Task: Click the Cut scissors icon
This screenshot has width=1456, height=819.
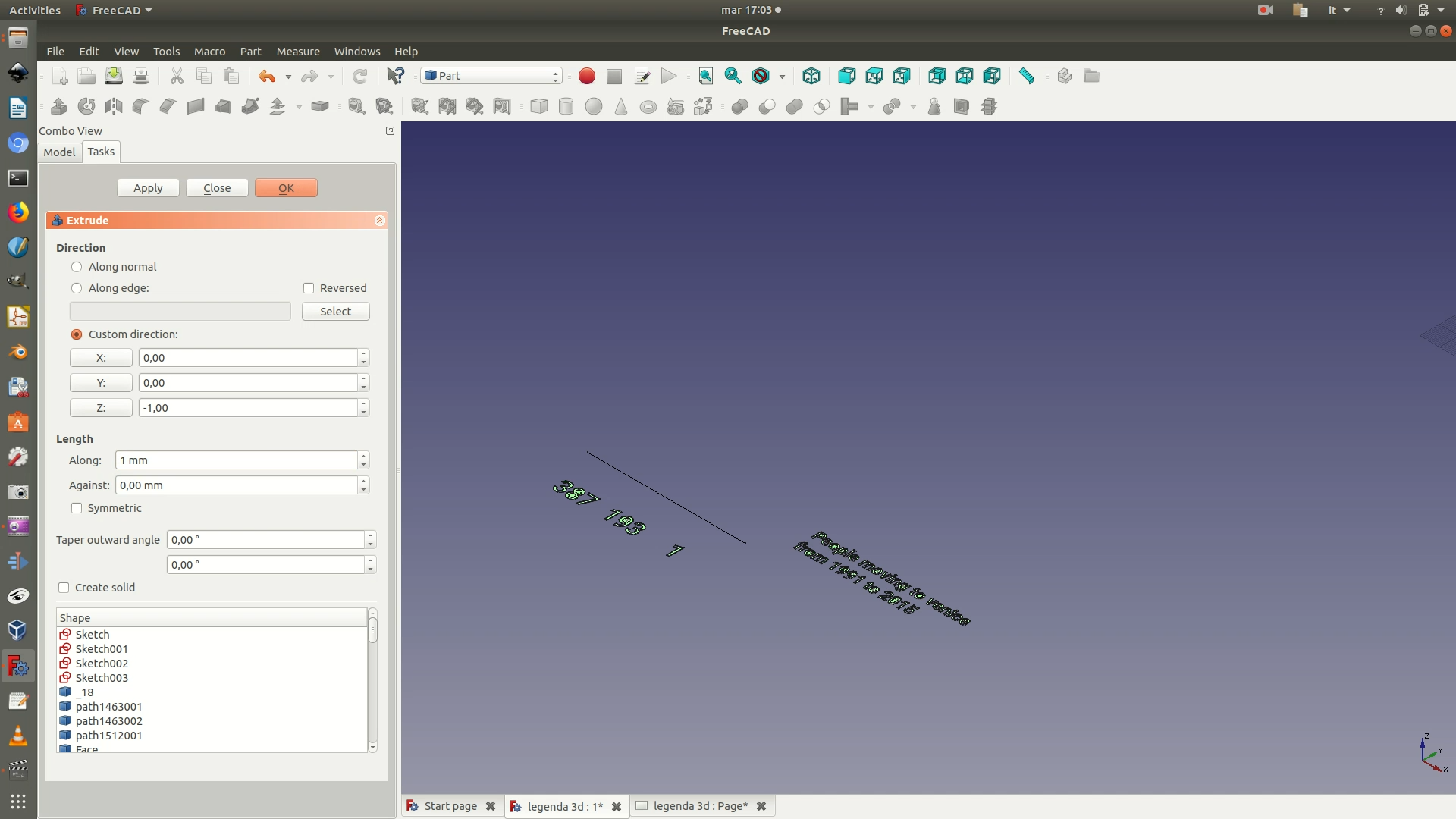Action: pos(177,76)
